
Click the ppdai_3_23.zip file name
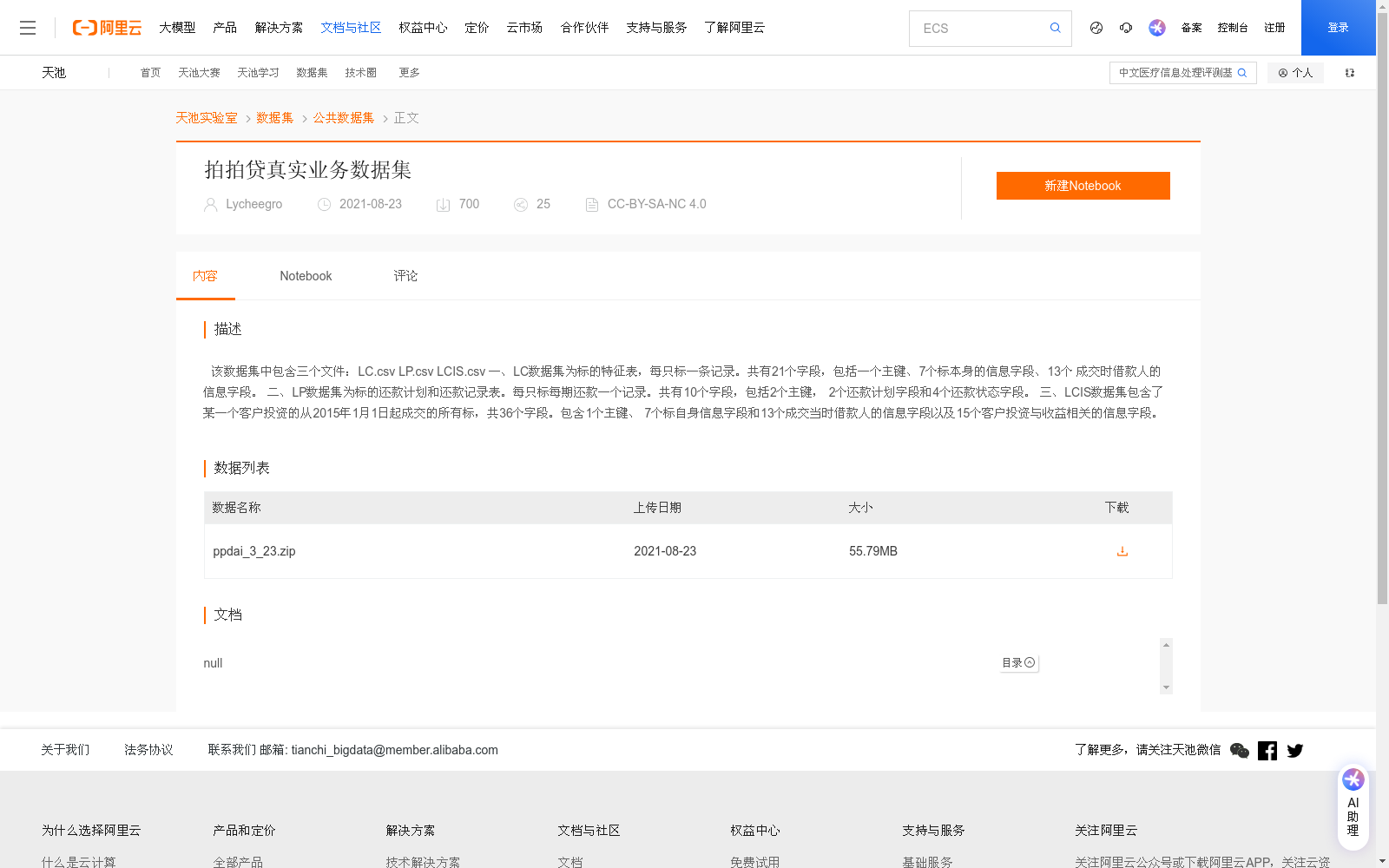tap(254, 551)
